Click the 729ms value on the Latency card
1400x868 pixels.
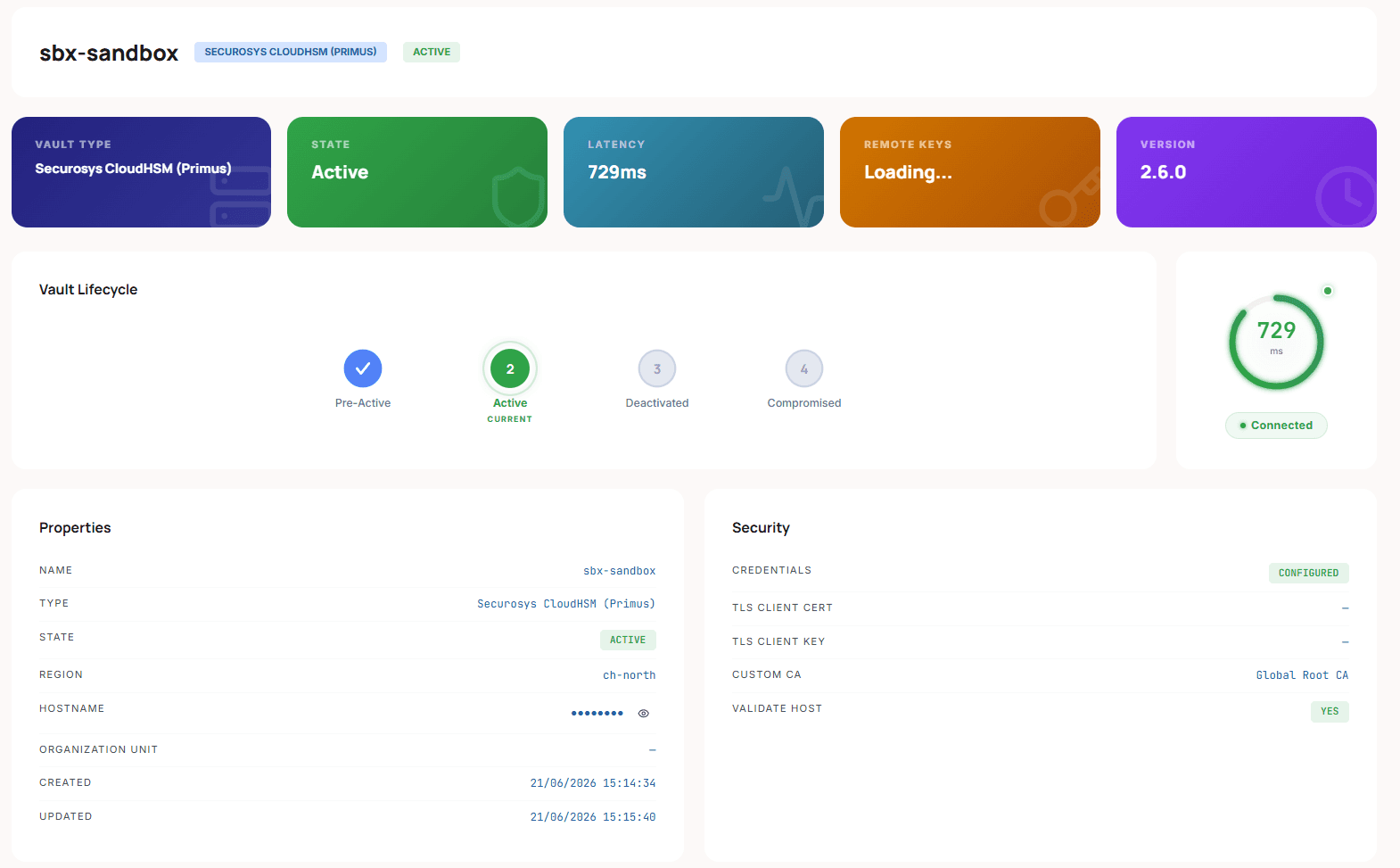617,172
